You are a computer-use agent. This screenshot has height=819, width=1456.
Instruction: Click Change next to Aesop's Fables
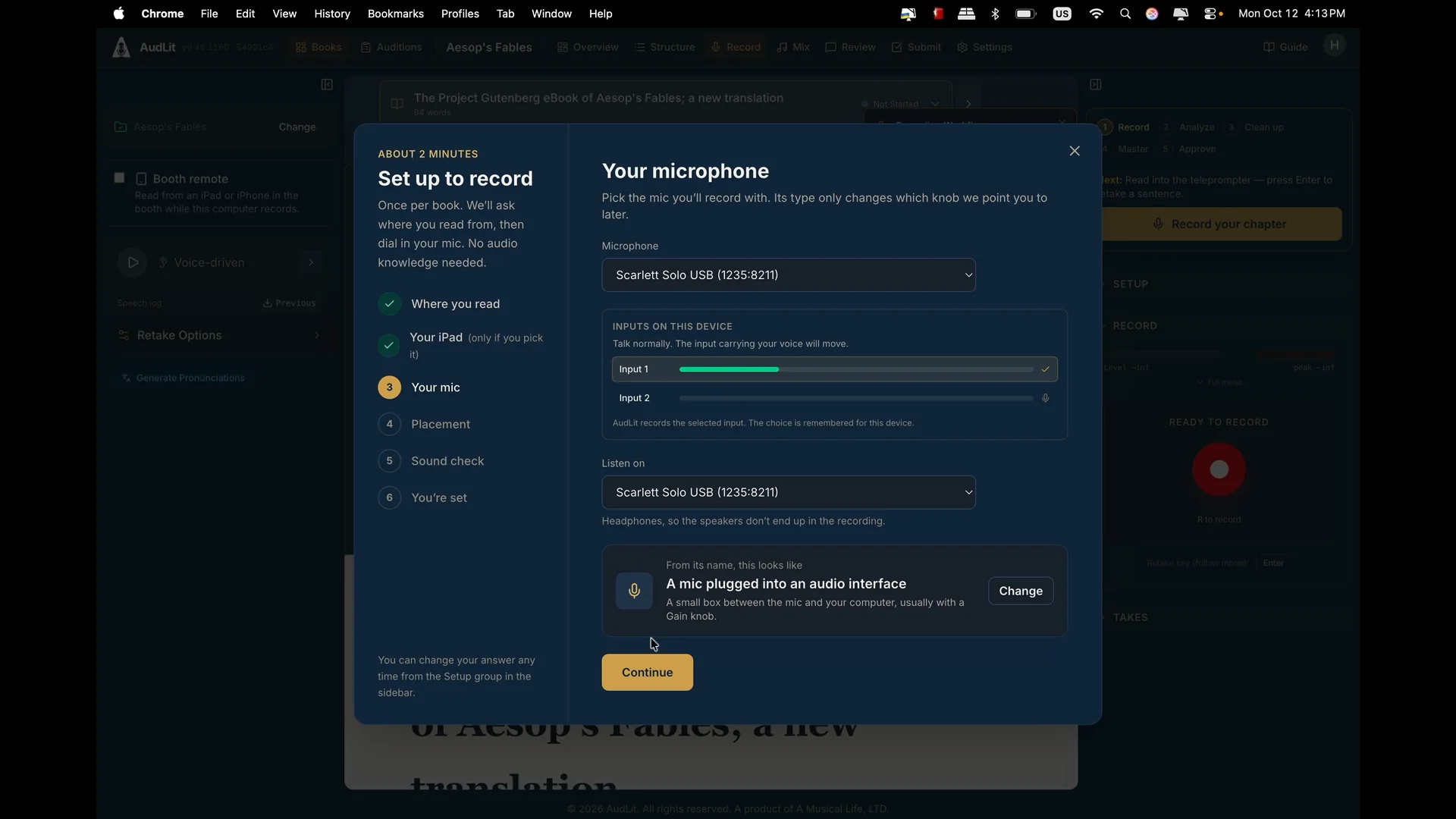(297, 127)
